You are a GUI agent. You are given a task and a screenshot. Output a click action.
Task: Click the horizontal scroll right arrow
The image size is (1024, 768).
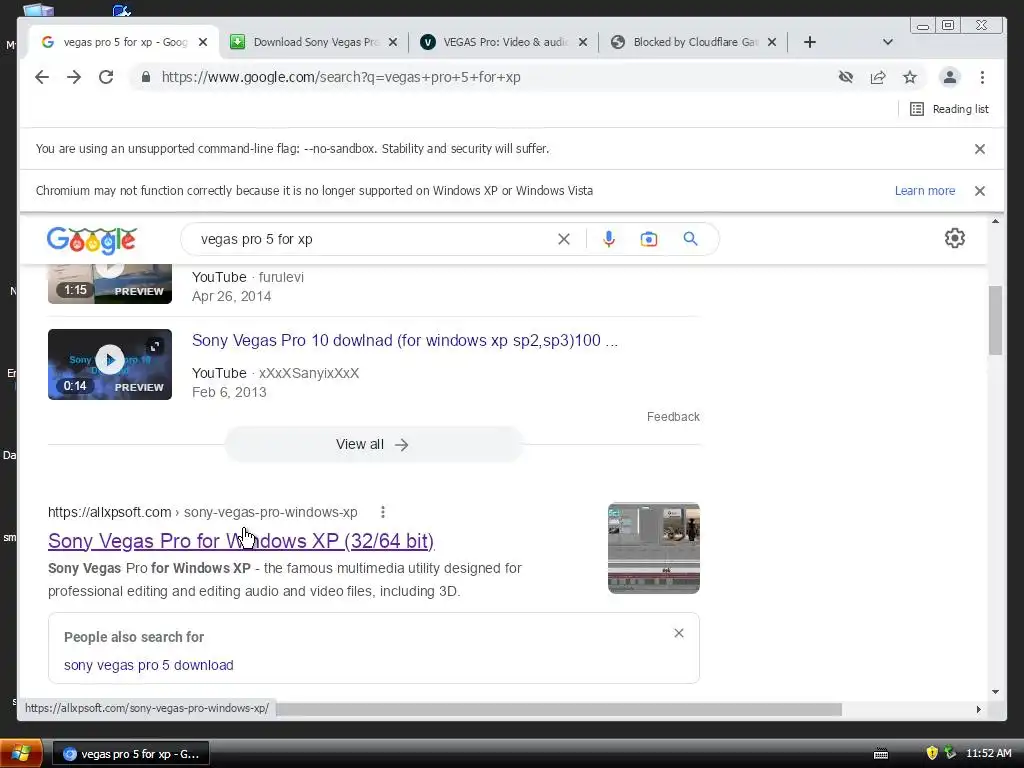point(978,709)
